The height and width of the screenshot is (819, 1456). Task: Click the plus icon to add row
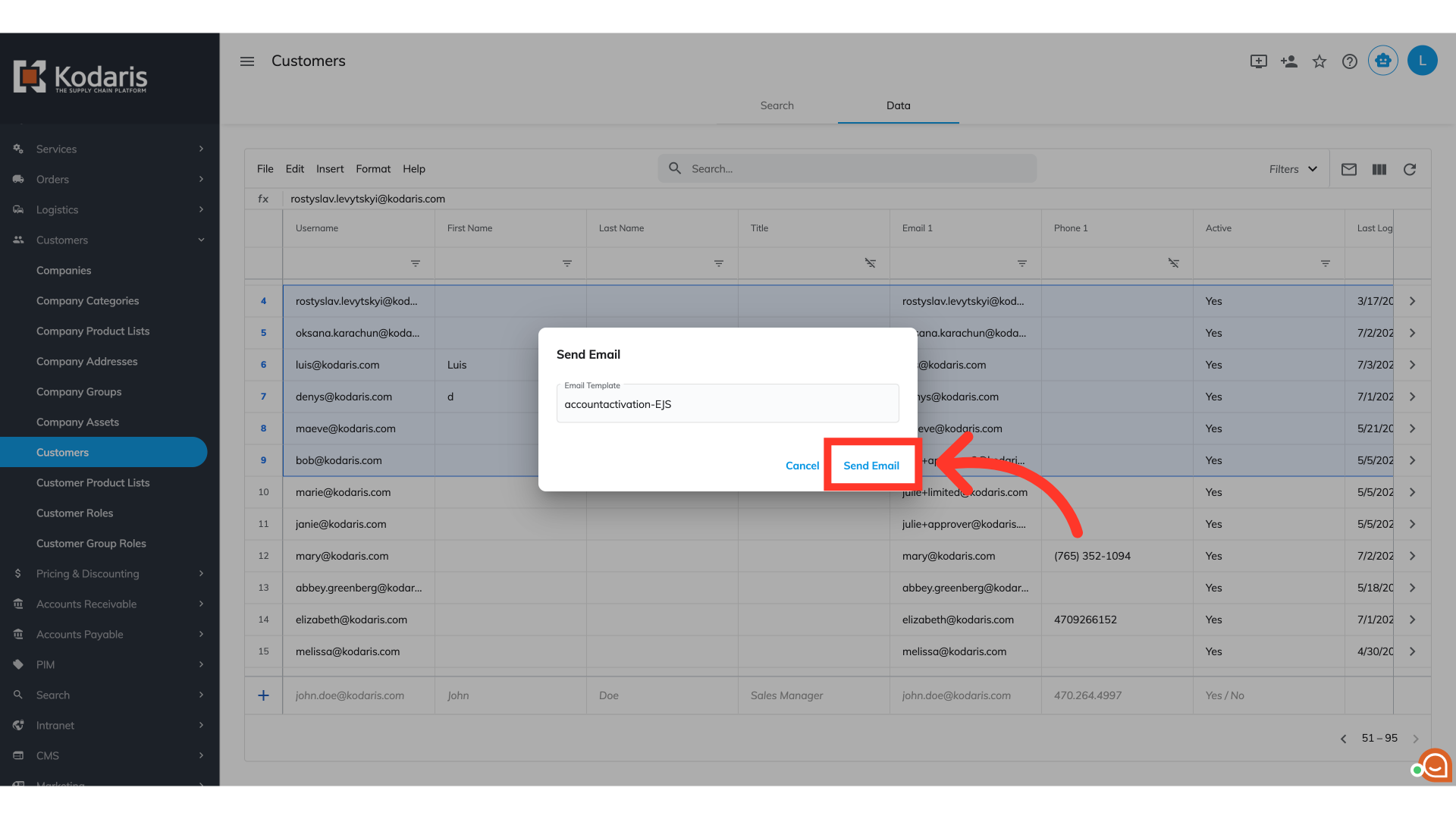[263, 695]
